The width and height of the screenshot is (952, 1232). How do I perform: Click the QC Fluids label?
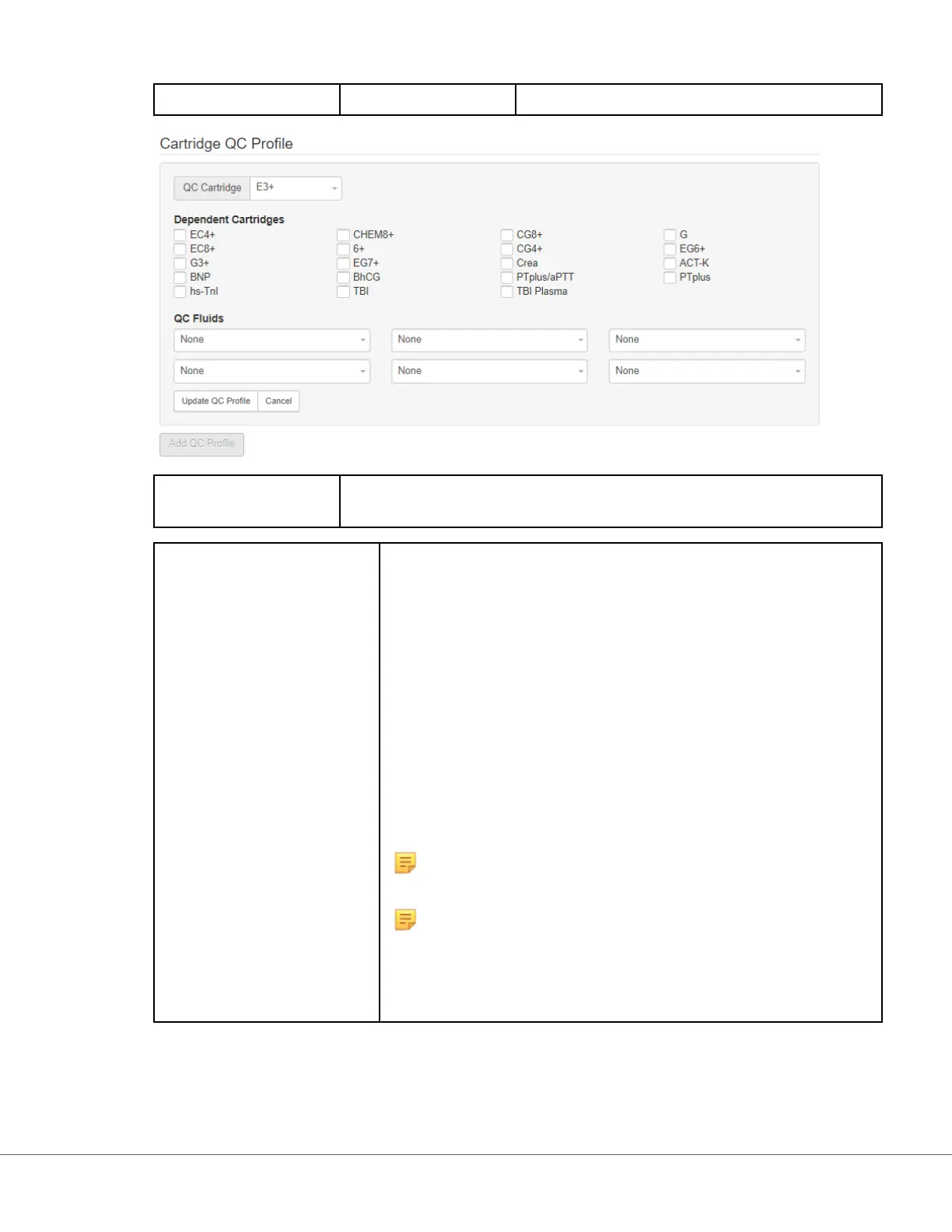pyautogui.click(x=198, y=318)
